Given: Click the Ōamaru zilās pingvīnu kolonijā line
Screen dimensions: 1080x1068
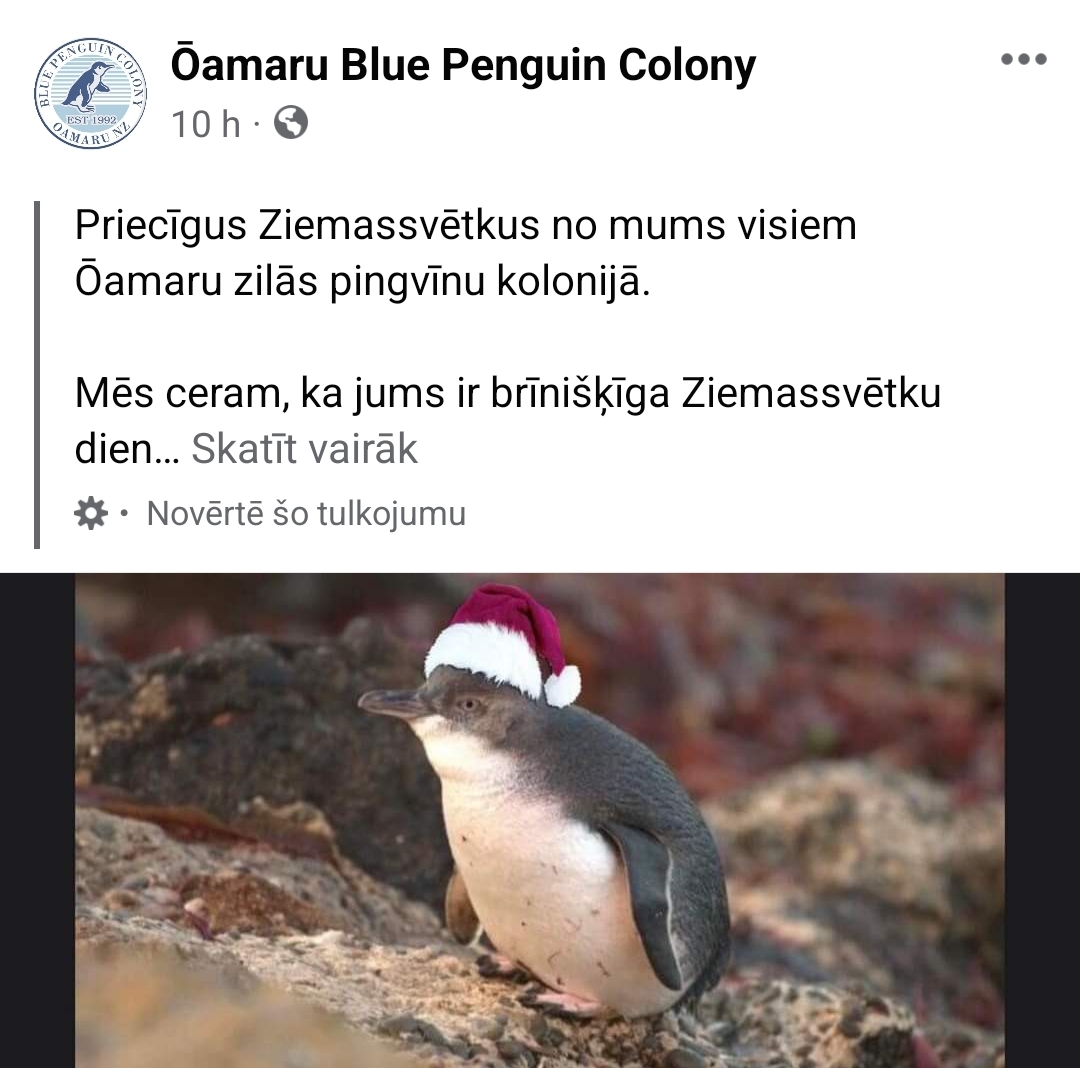Looking at the screenshot, I should point(362,282).
